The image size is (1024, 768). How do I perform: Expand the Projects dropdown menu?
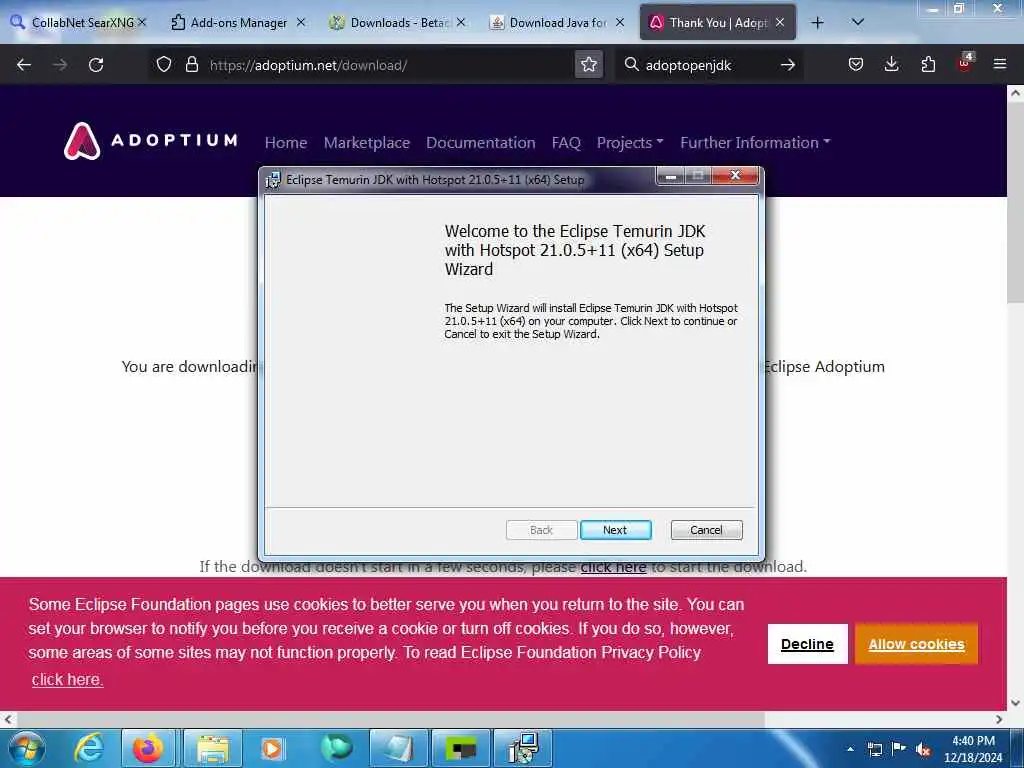[x=630, y=142]
